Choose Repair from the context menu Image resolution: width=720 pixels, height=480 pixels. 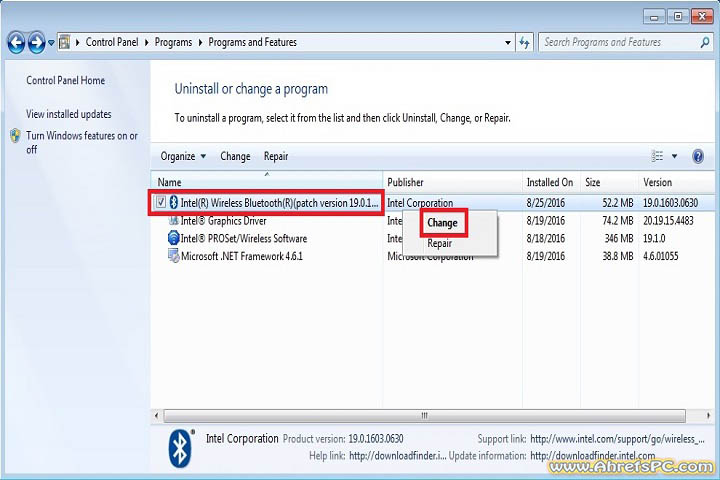439,243
